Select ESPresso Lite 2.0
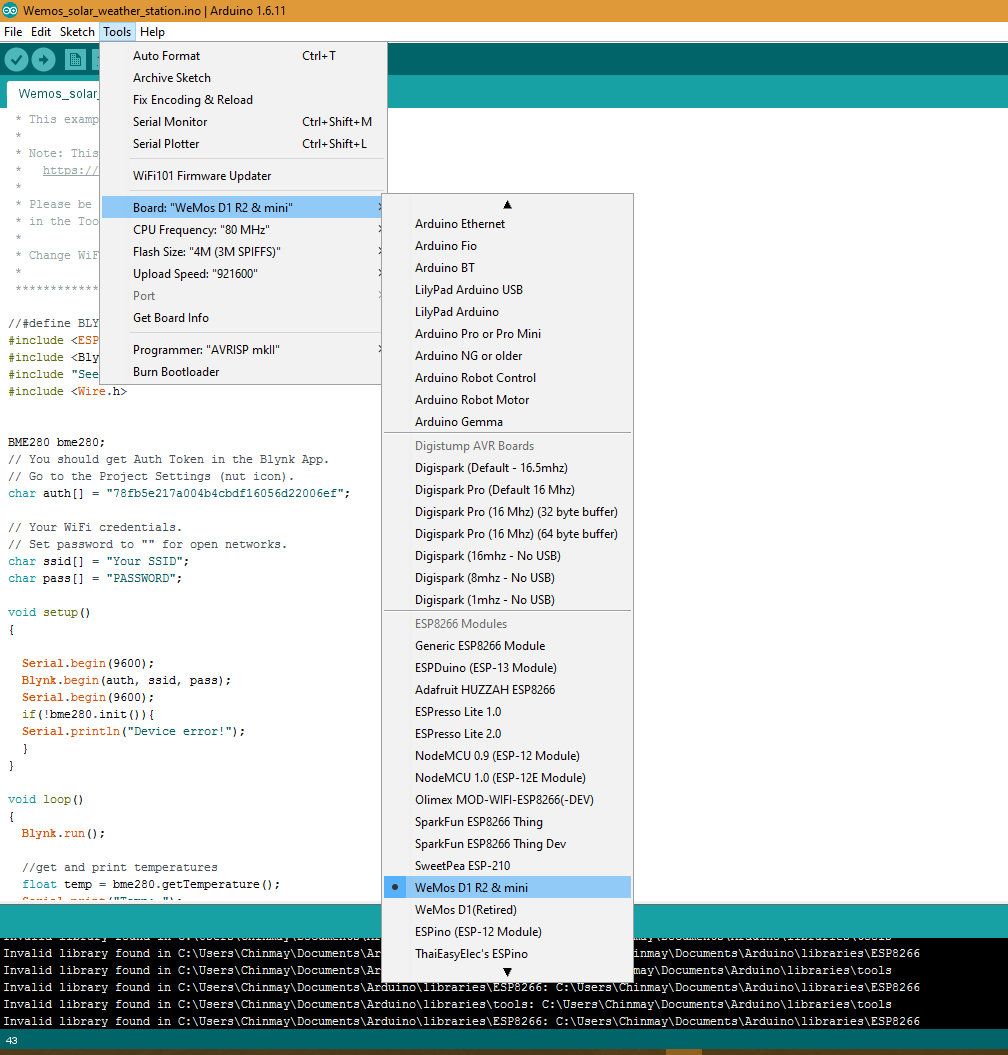This screenshot has height=1055, width=1008. click(507, 733)
